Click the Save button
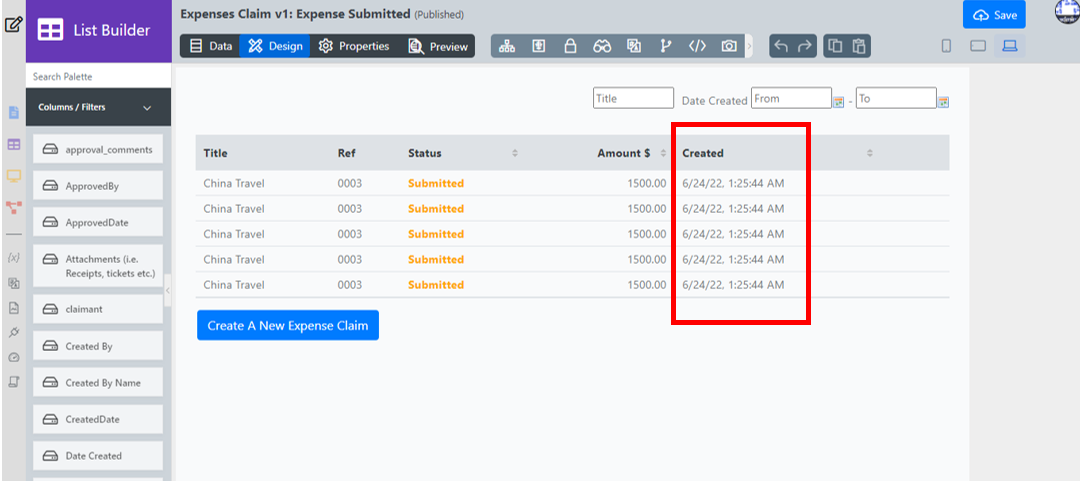Viewport: 1080px width, 481px height. tap(994, 15)
